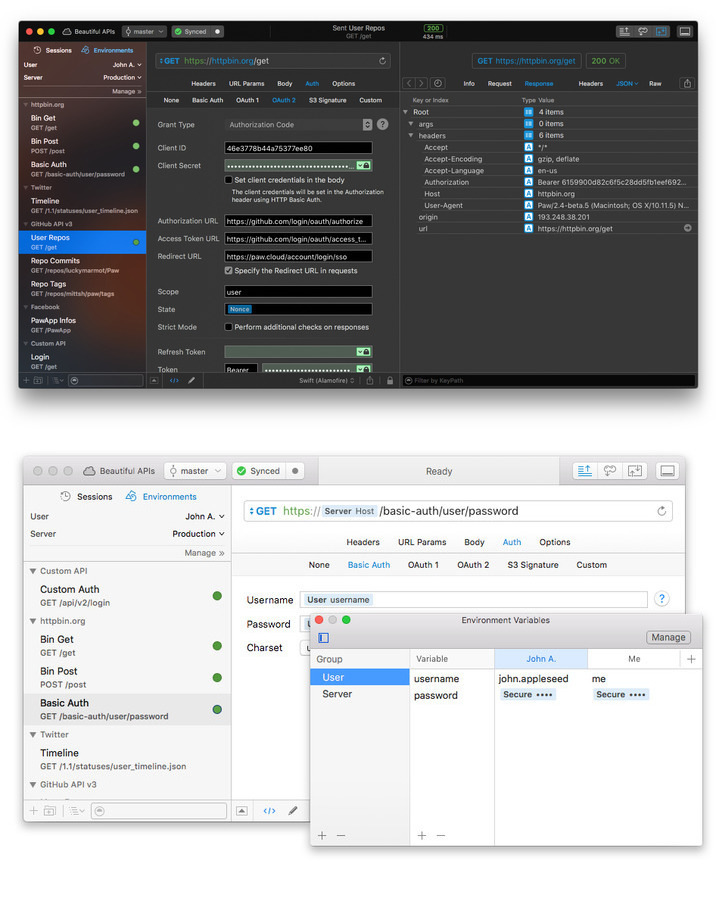Screen dimensions: 716x905
Task: Click the 200 OK status button
Action: (x=605, y=61)
